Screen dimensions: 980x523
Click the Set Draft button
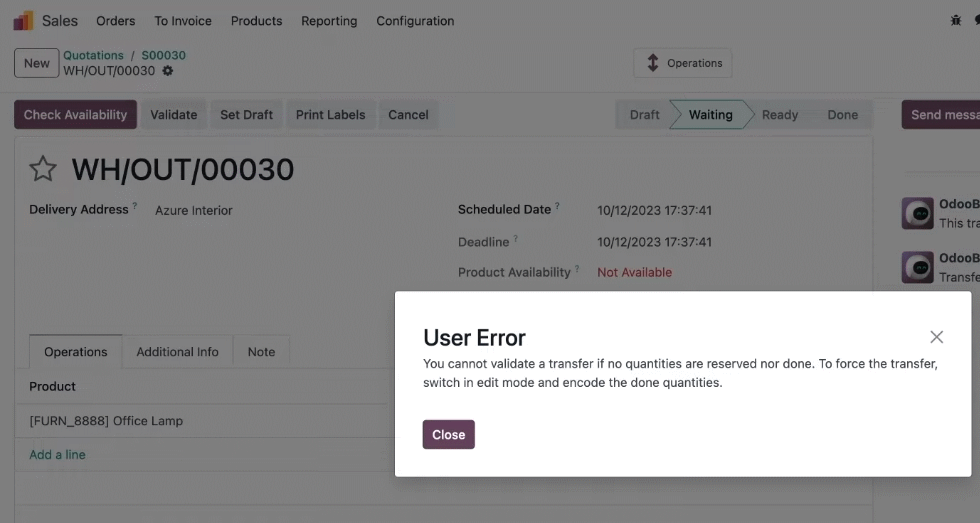pos(246,114)
